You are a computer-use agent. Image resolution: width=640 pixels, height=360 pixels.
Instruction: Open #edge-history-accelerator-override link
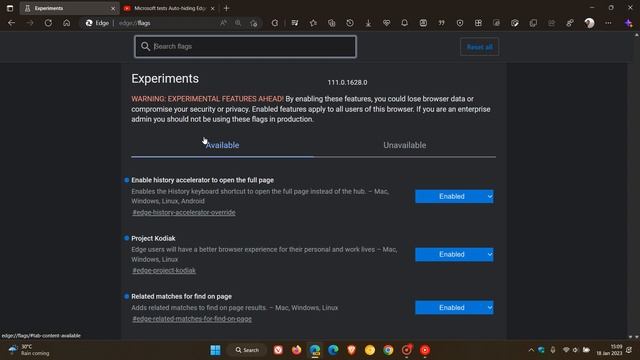(184, 212)
